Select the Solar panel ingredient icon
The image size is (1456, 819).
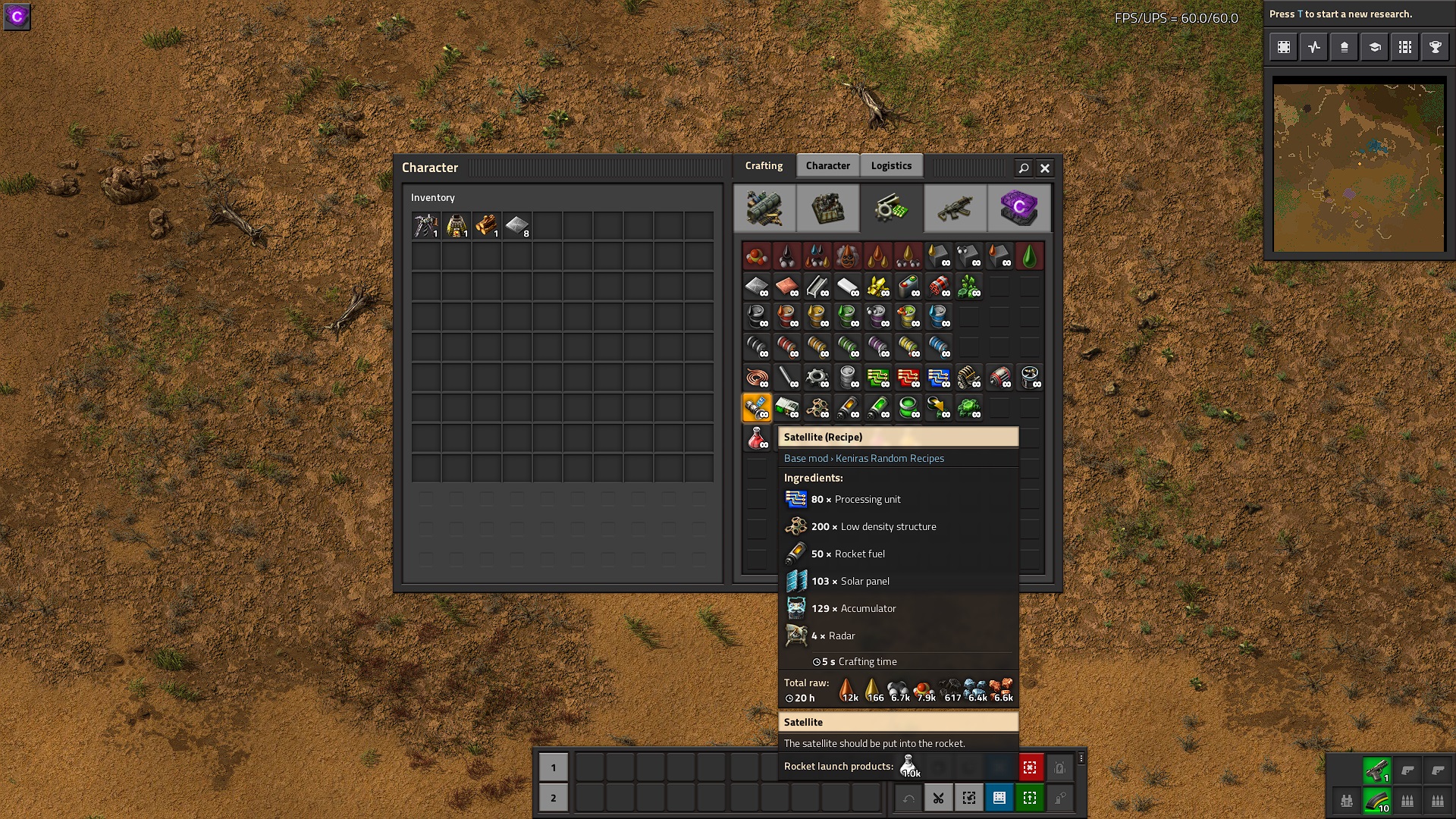point(797,580)
